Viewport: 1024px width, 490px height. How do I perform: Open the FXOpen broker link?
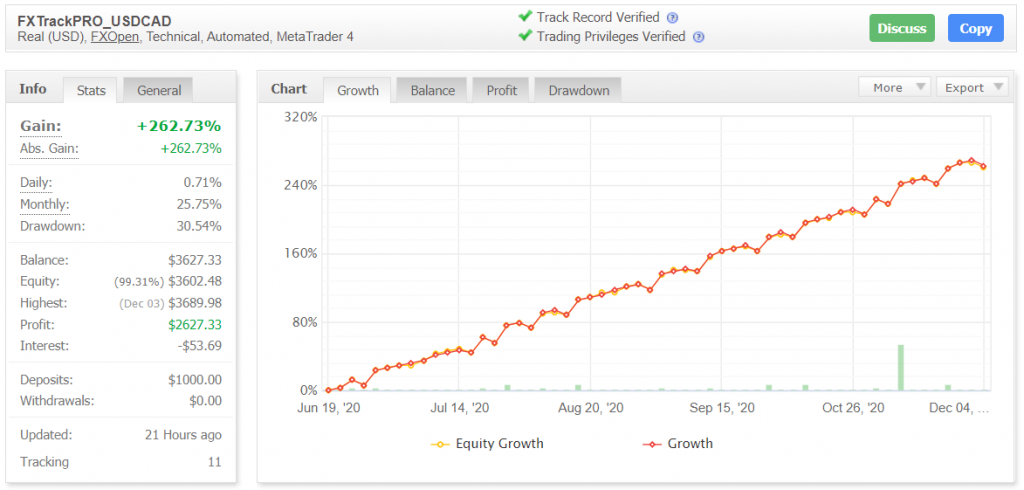pyautogui.click(x=115, y=37)
